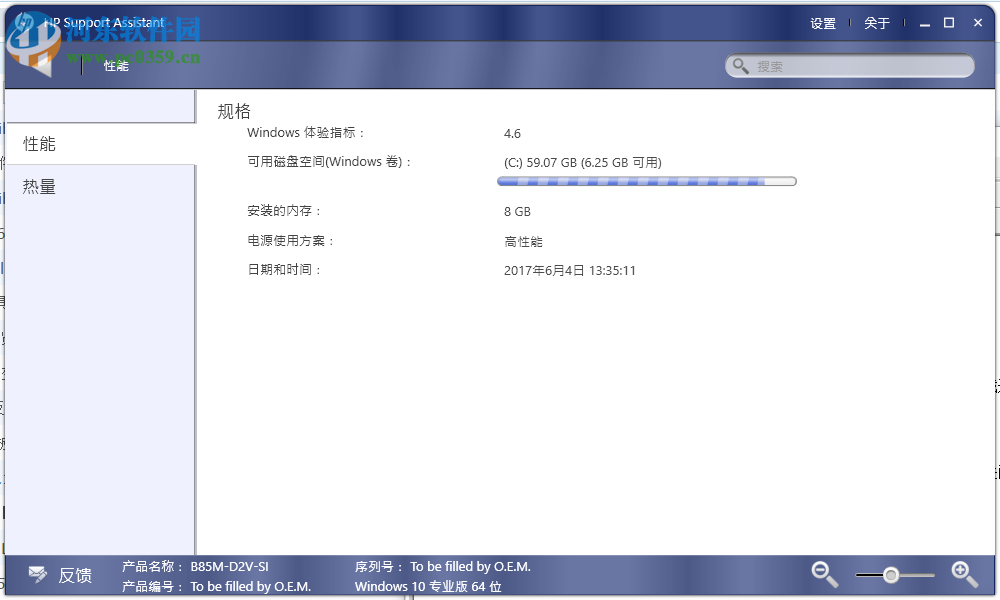Click the zoom in magnifier icon

coord(964,574)
